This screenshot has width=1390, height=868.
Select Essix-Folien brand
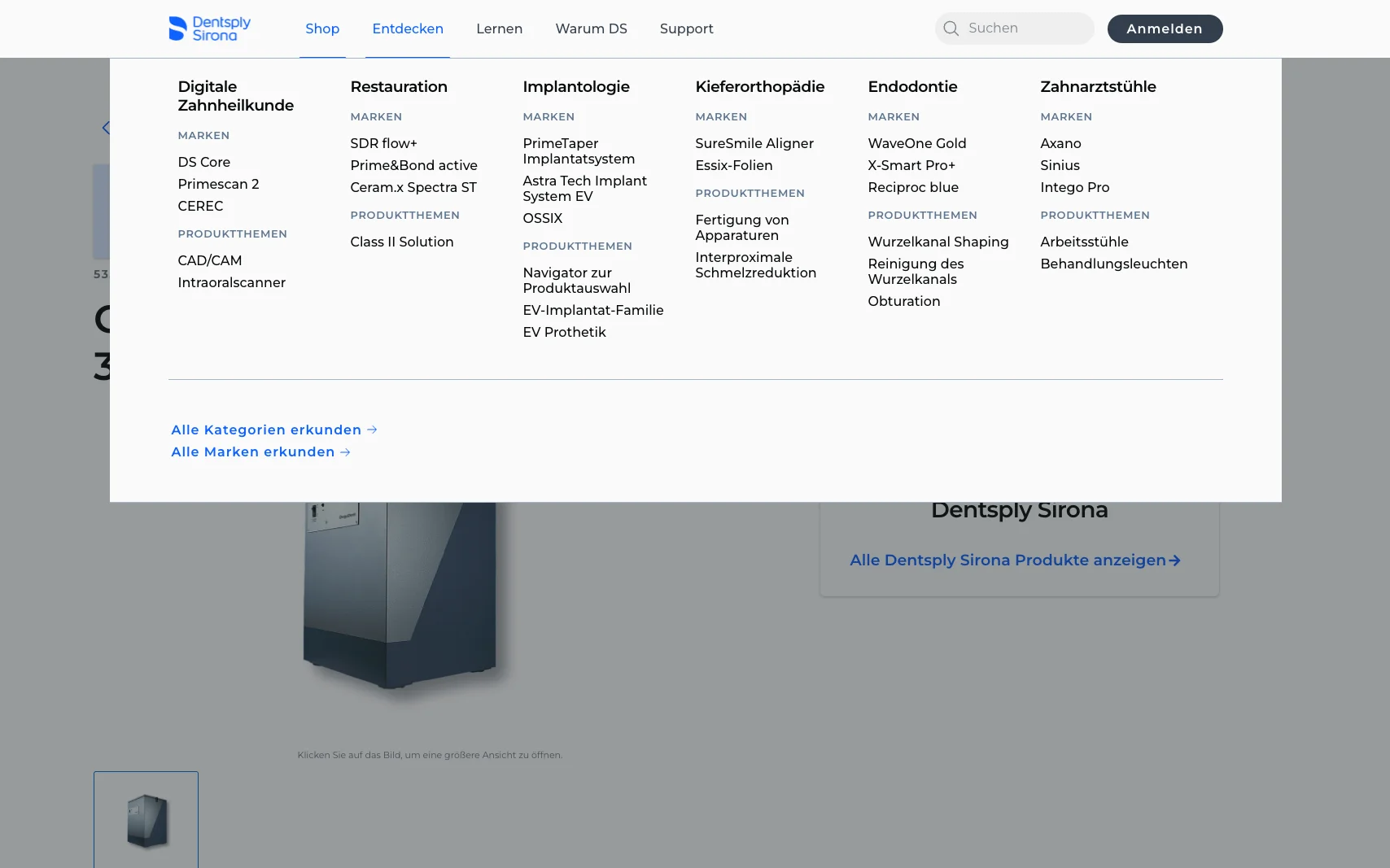(x=734, y=165)
